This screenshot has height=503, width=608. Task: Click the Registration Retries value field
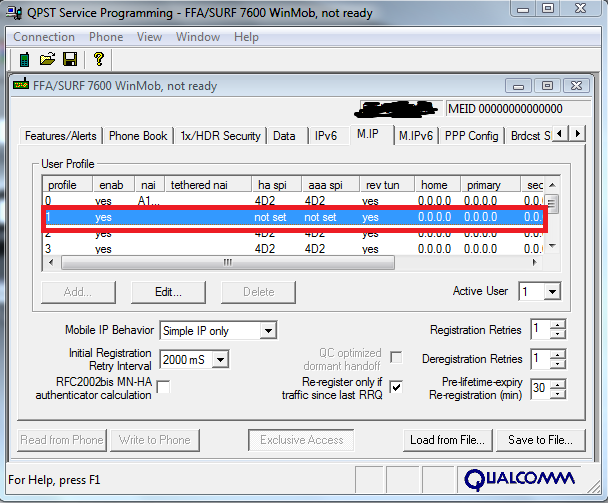[541, 330]
